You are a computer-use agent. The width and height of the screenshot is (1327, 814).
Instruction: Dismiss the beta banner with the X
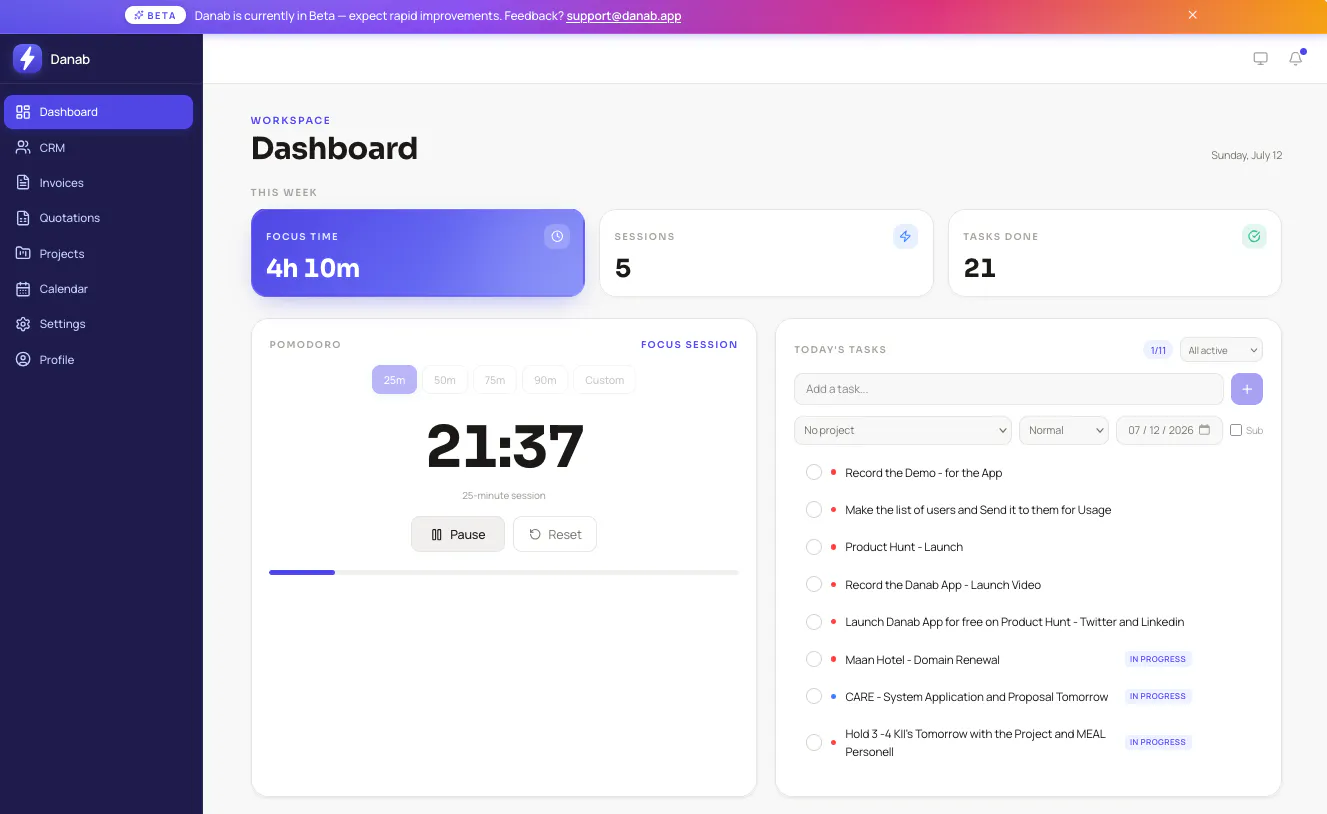1192,15
